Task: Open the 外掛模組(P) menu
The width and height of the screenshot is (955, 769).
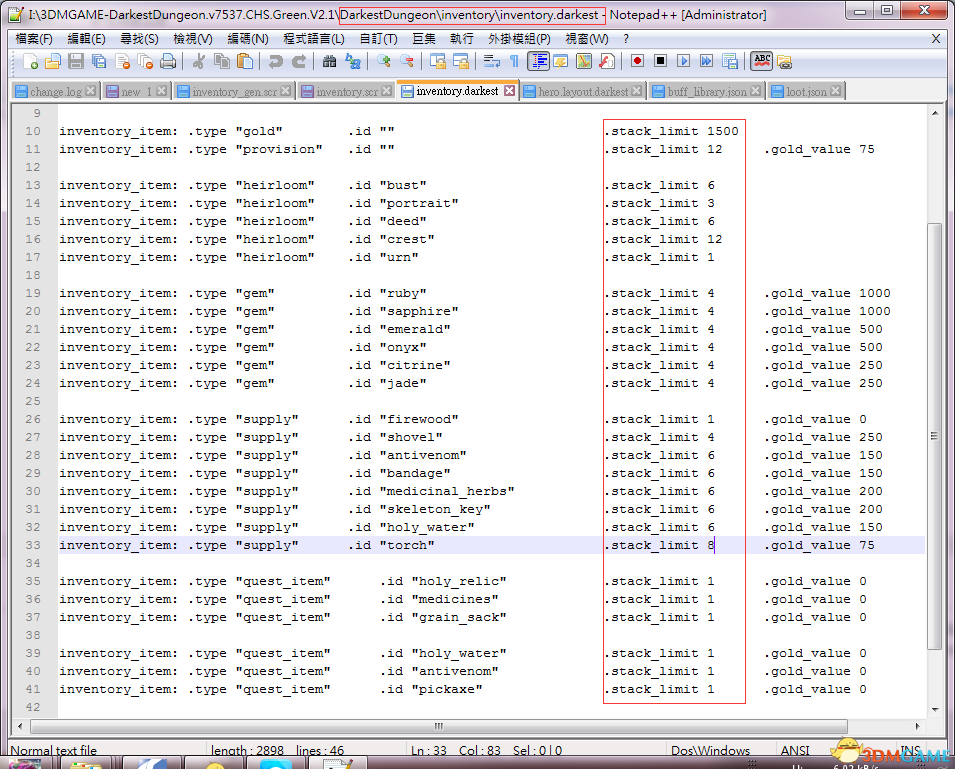Action: click(x=520, y=39)
